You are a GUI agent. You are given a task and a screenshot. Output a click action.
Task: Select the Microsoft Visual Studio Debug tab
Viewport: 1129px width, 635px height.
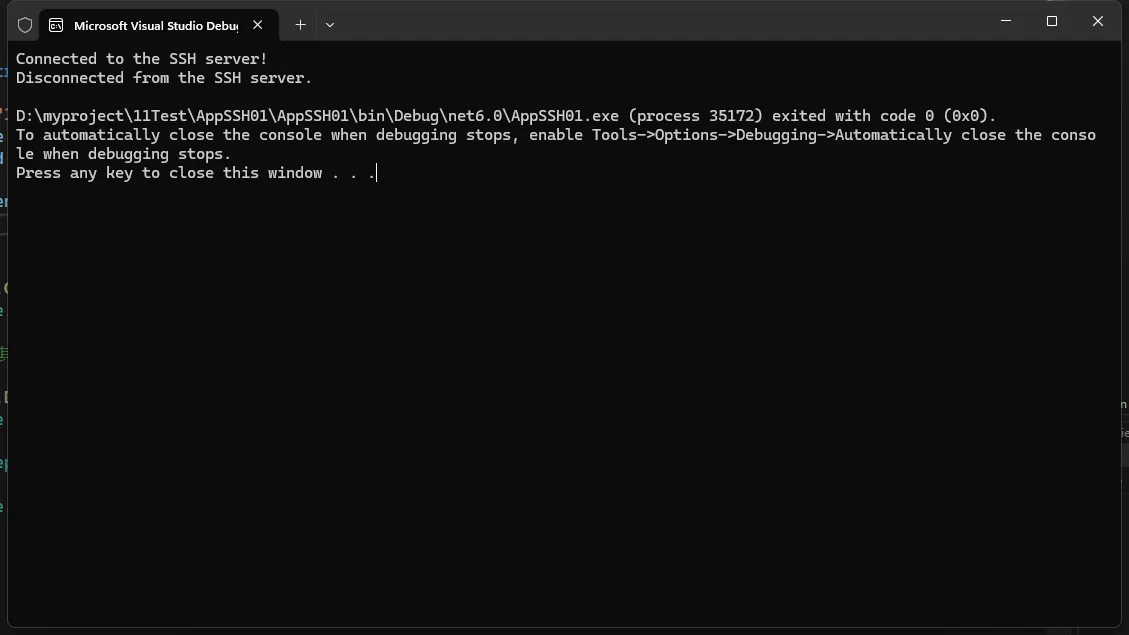pyautogui.click(x=155, y=25)
